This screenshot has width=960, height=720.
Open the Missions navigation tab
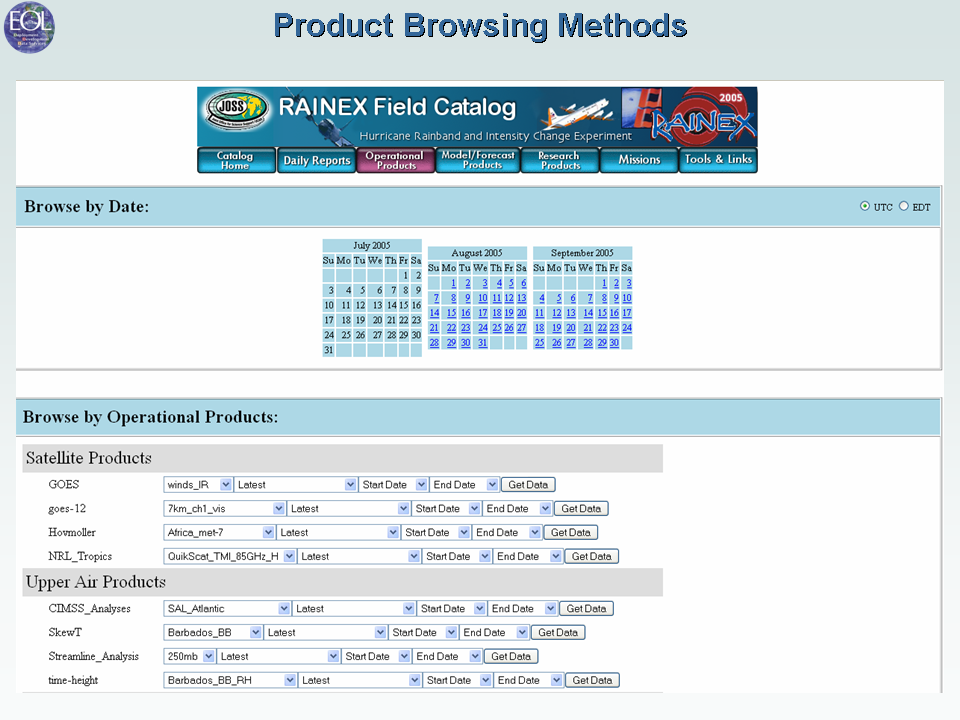639,160
